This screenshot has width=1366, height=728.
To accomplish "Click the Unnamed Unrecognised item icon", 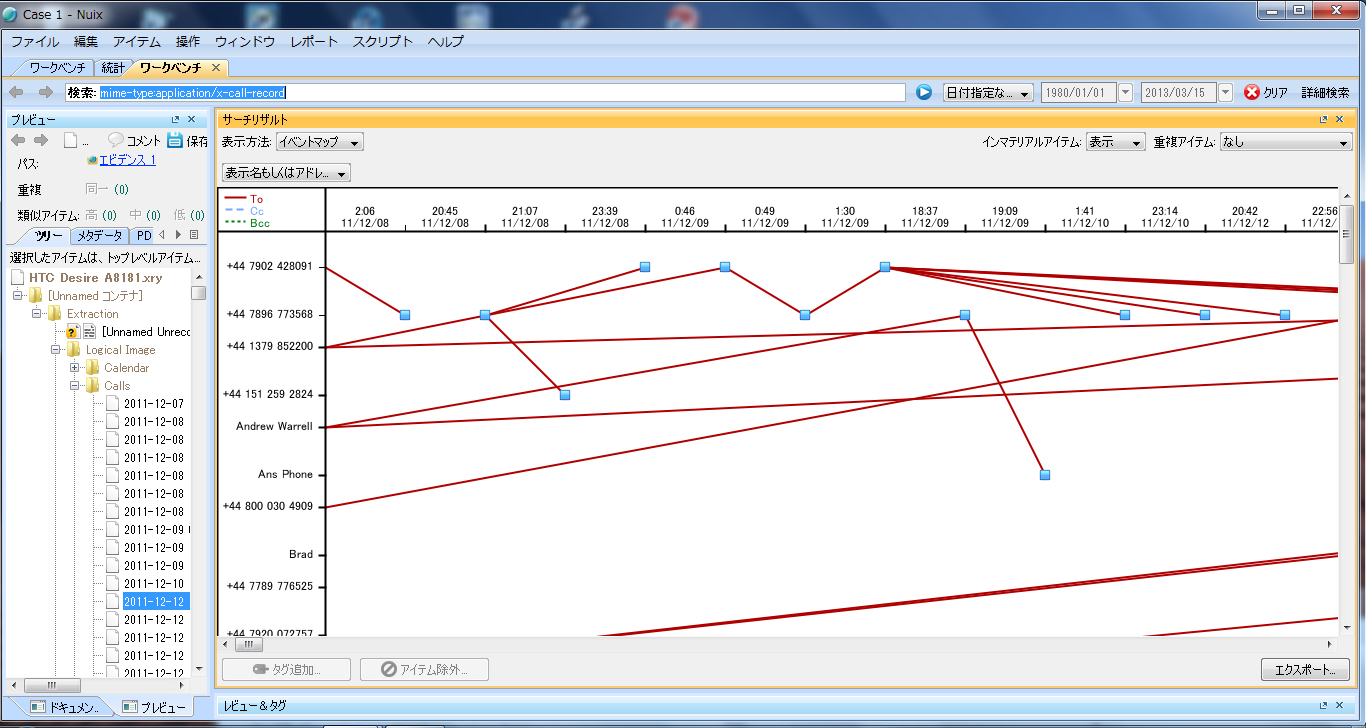I will 73,331.
